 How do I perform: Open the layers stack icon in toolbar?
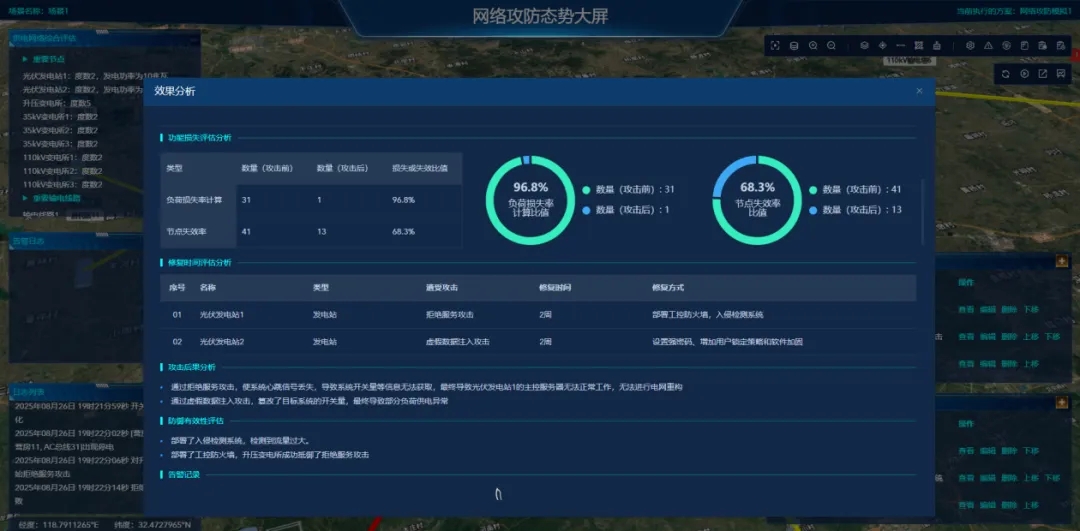click(x=864, y=46)
